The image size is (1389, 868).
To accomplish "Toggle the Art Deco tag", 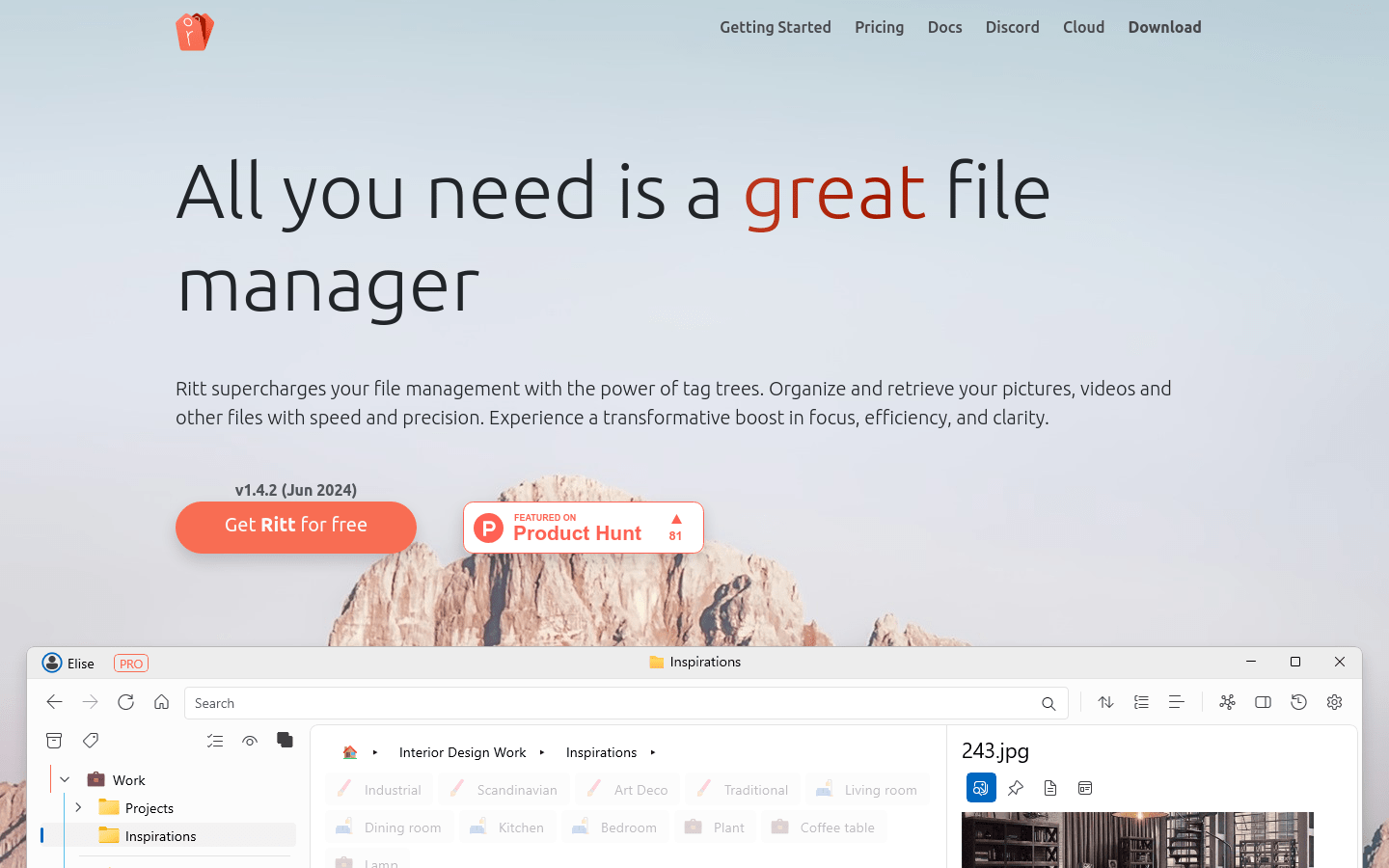I will (628, 789).
